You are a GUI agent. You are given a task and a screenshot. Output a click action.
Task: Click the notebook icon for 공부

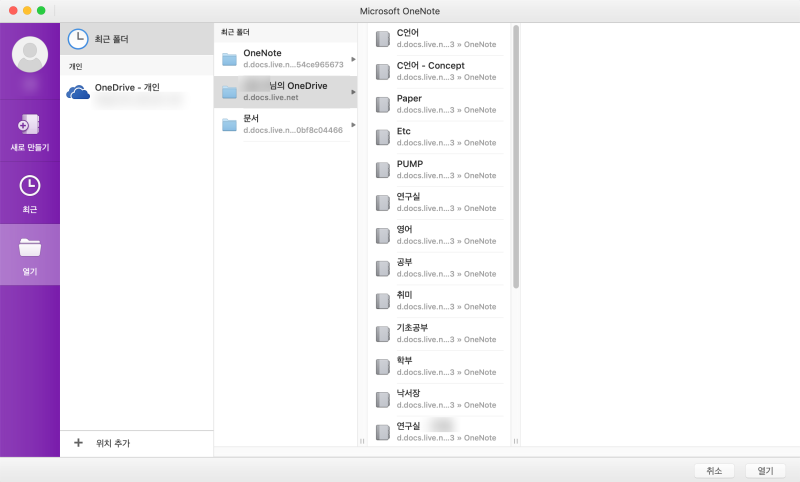point(383,268)
